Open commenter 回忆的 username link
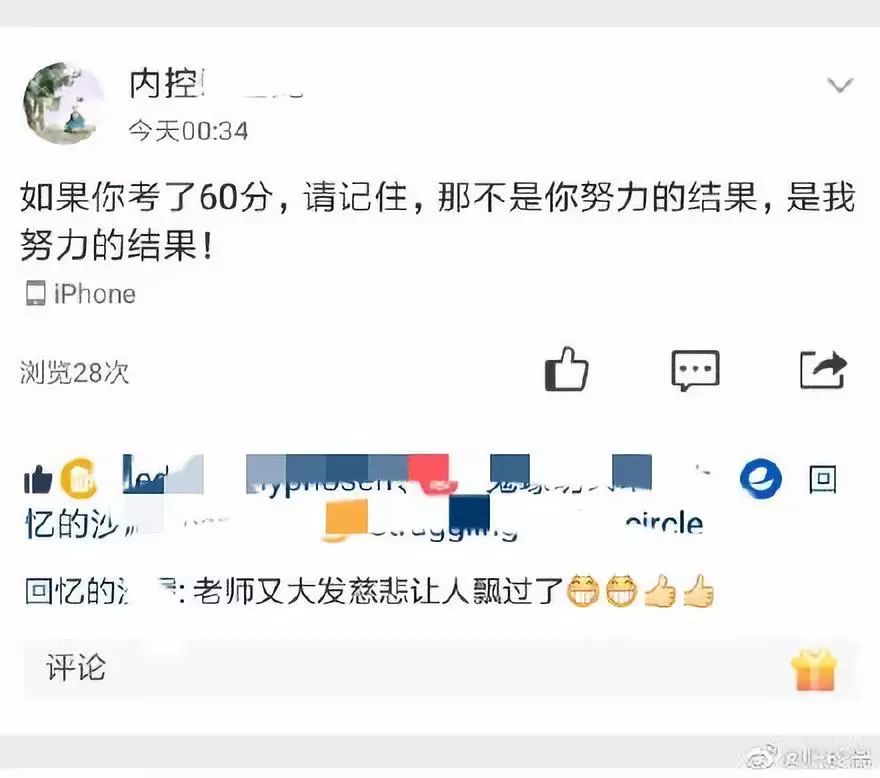 pyautogui.click(x=77, y=591)
